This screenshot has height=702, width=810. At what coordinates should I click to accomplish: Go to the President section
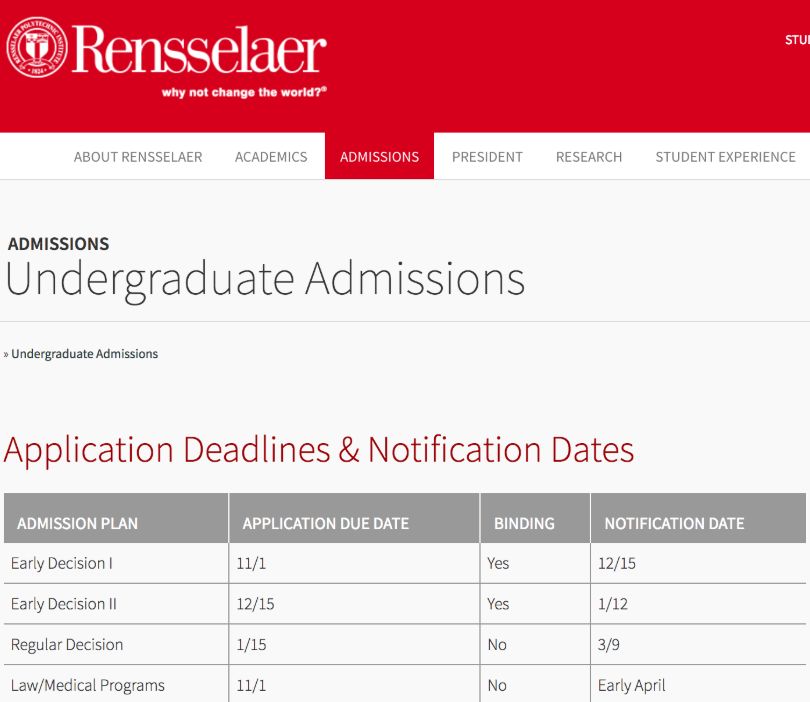pos(487,157)
